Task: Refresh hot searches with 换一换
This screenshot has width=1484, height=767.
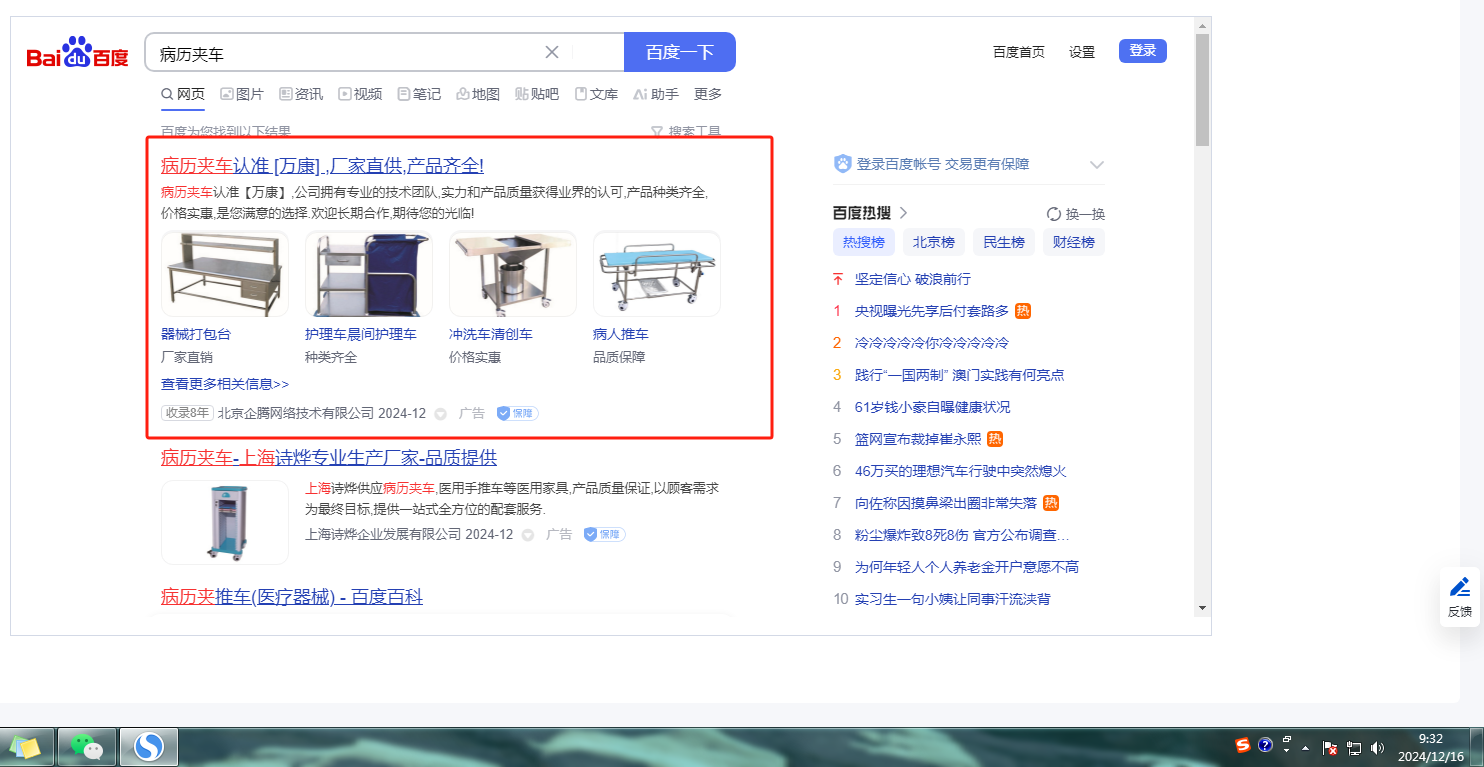Action: pyautogui.click(x=1076, y=214)
